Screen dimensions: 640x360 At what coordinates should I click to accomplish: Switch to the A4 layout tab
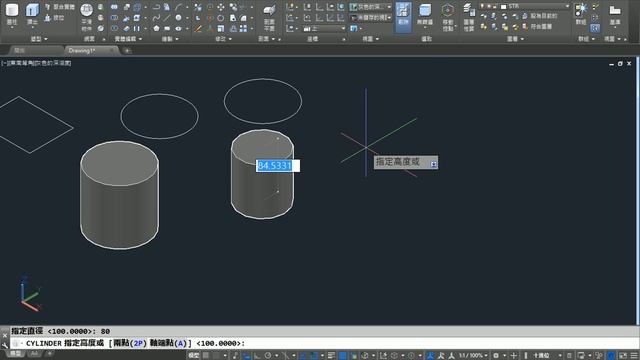click(x=35, y=353)
